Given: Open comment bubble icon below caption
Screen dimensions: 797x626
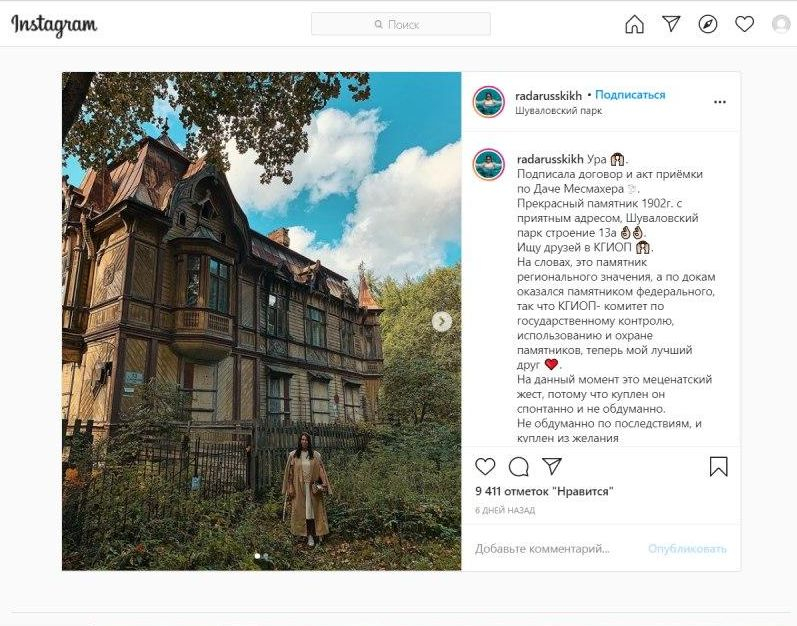Looking at the screenshot, I should [518, 466].
